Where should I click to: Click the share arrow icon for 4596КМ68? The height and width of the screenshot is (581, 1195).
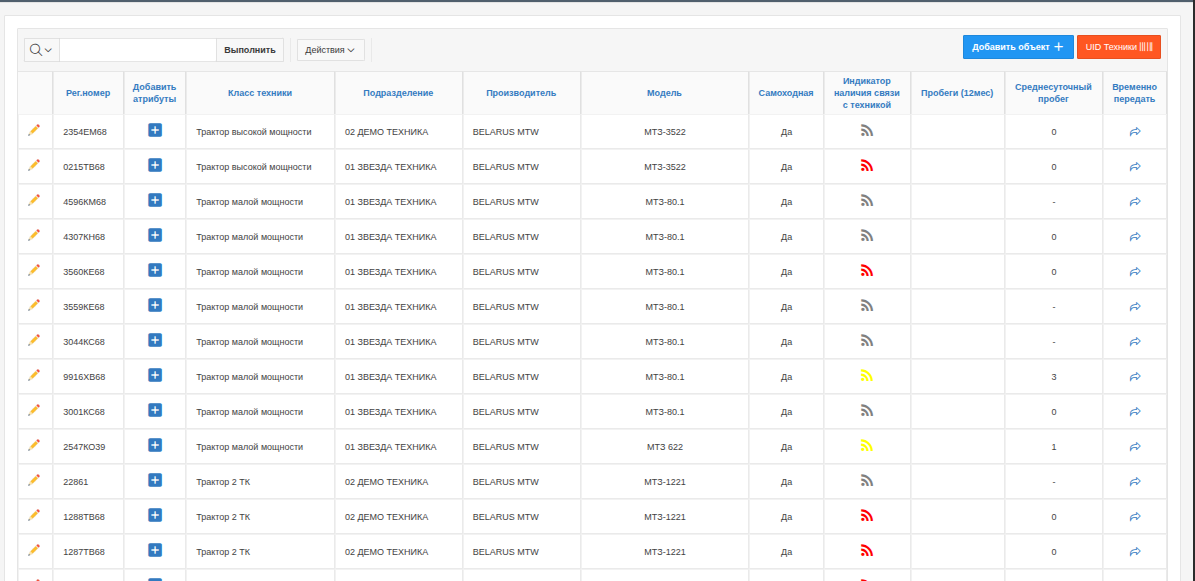pos(1135,202)
